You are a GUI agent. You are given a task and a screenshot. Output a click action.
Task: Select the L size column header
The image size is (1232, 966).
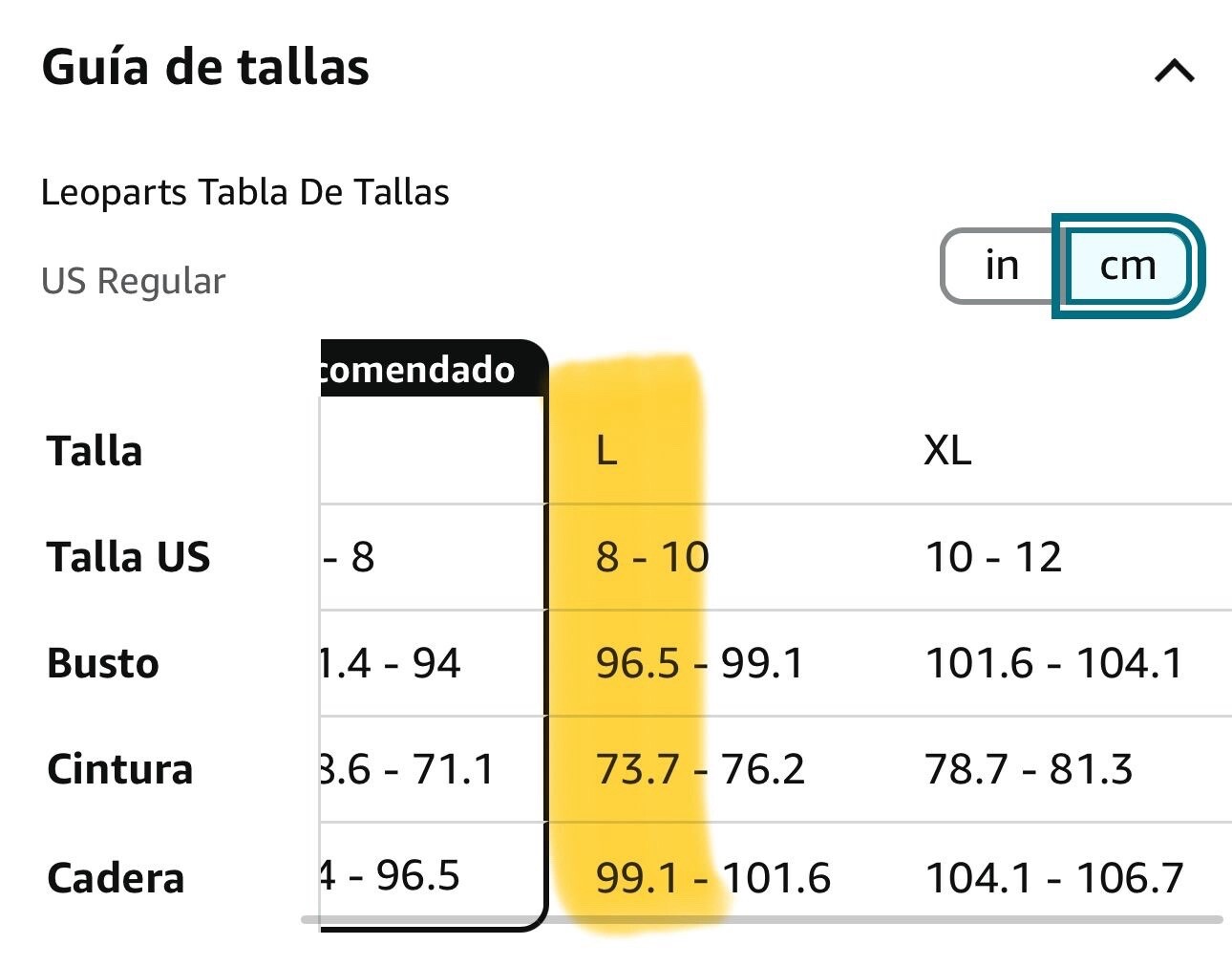[606, 450]
